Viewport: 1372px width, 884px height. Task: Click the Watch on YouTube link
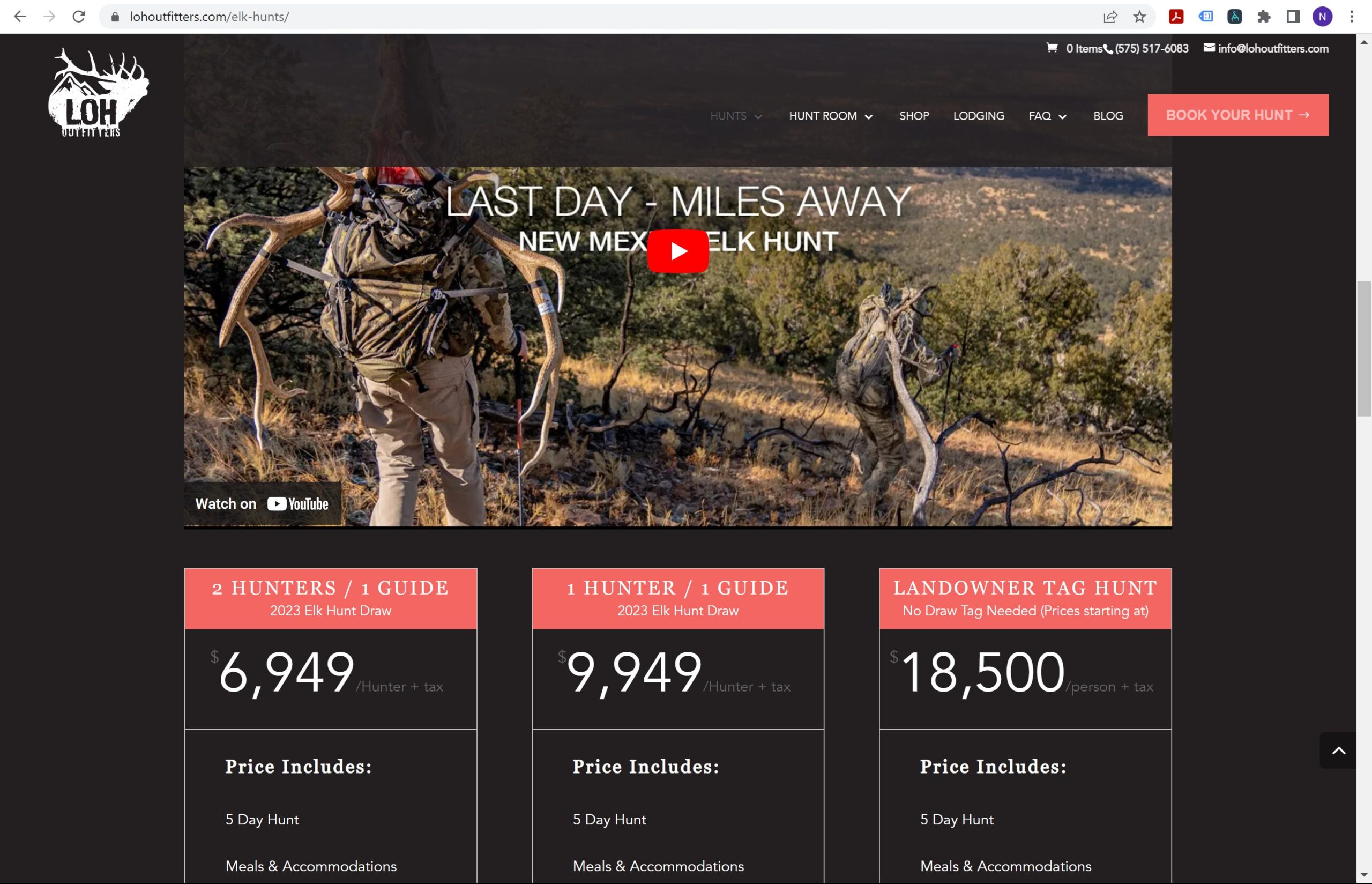262,503
